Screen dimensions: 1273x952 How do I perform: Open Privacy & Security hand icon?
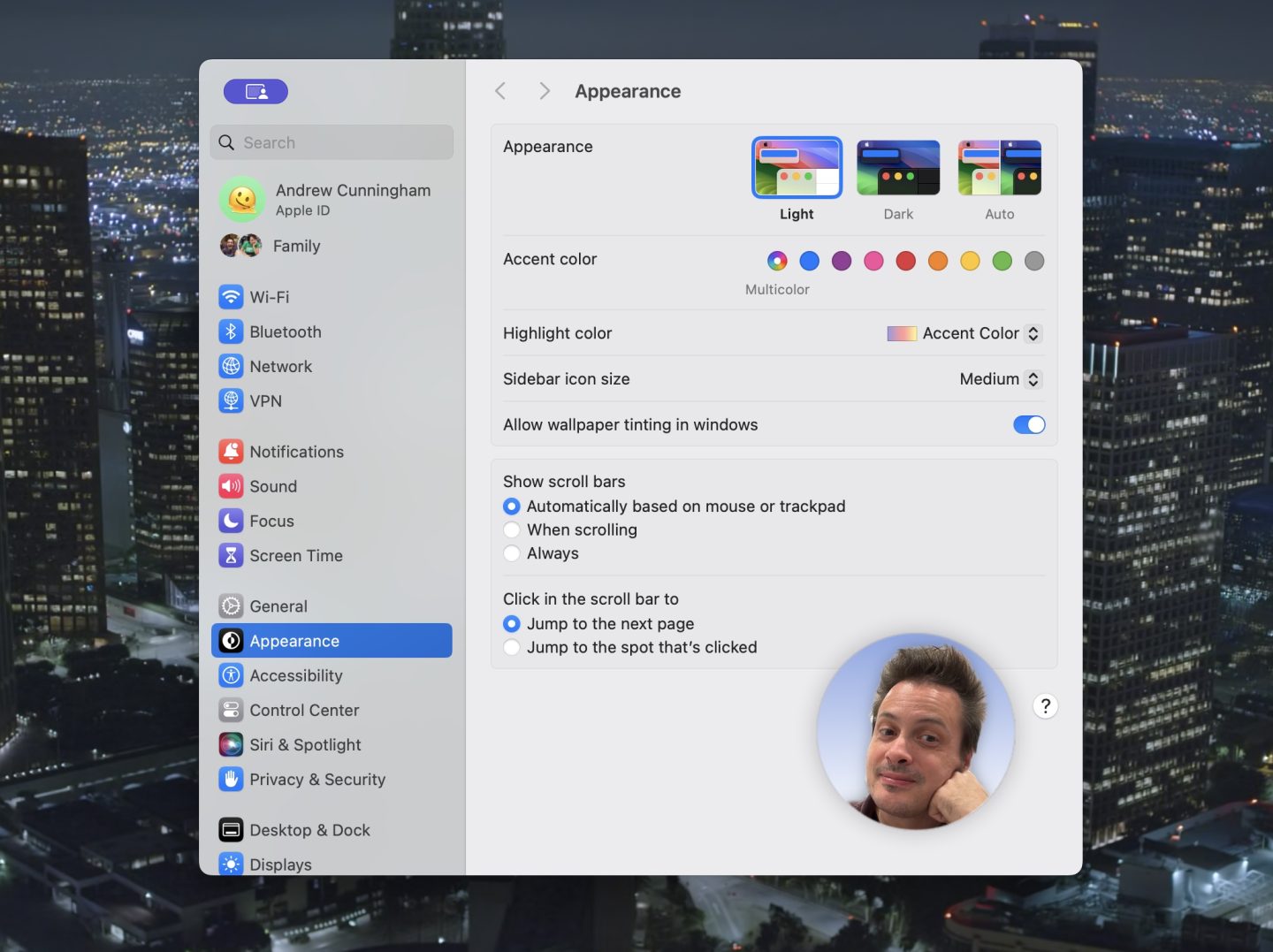tap(231, 779)
